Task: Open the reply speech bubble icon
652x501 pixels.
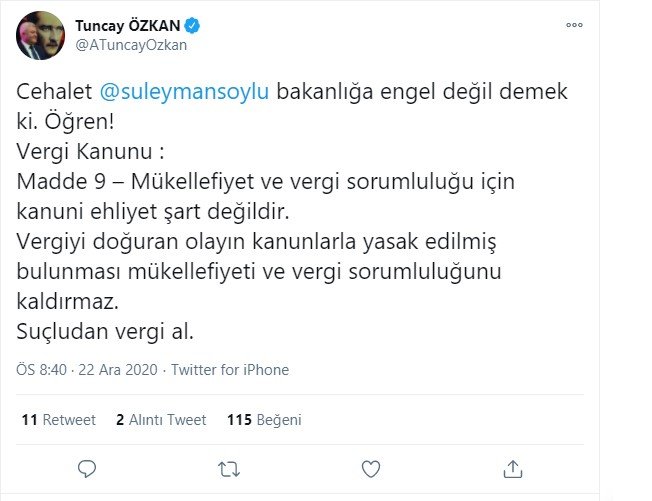Action: click(87, 469)
